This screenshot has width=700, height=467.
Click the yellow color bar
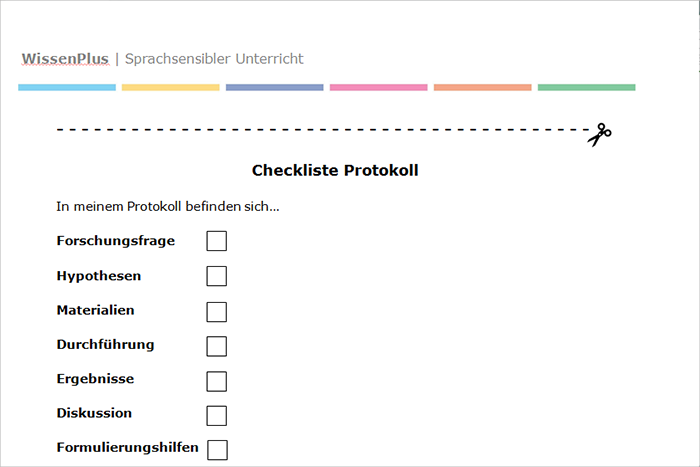171,88
